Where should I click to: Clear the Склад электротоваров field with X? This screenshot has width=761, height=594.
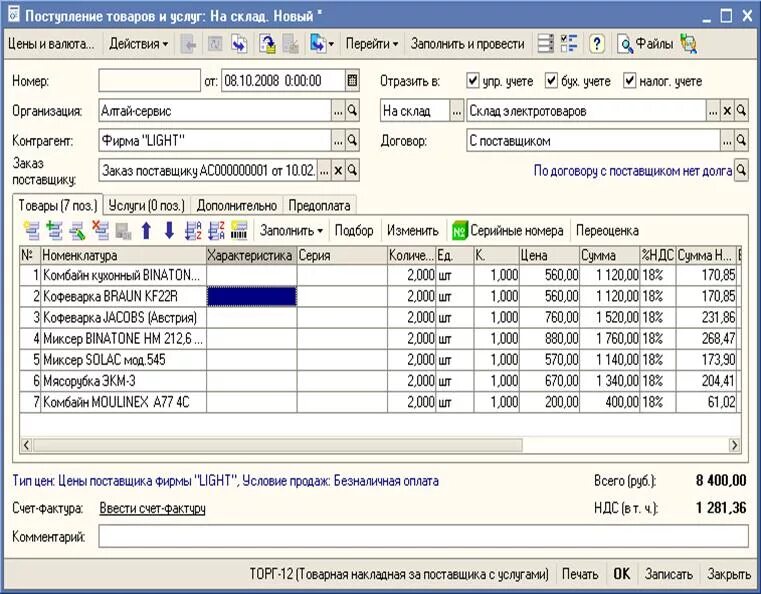pyautogui.click(x=727, y=111)
